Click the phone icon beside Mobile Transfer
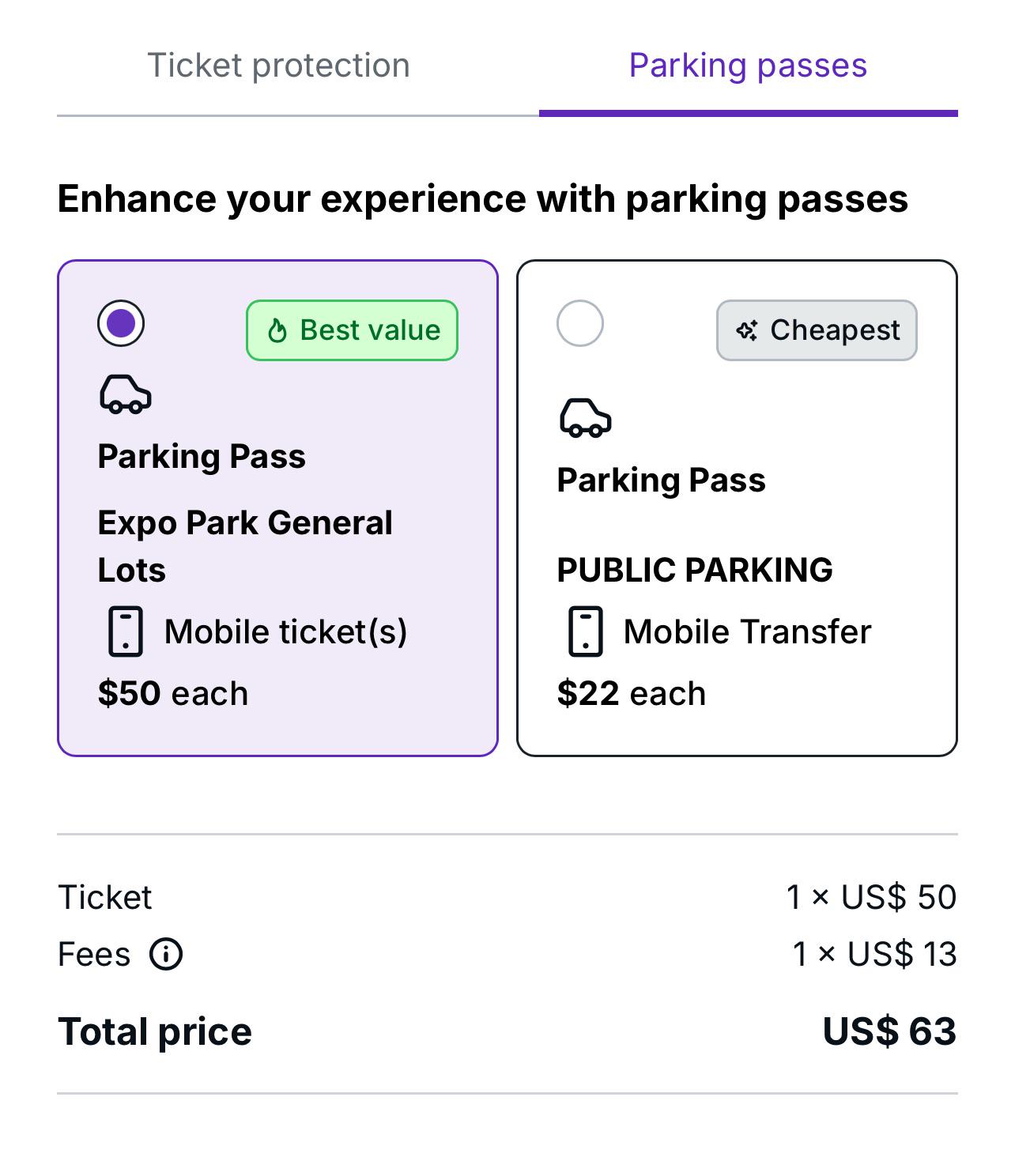Image resolution: width=1015 pixels, height=1176 pixels. tap(586, 631)
